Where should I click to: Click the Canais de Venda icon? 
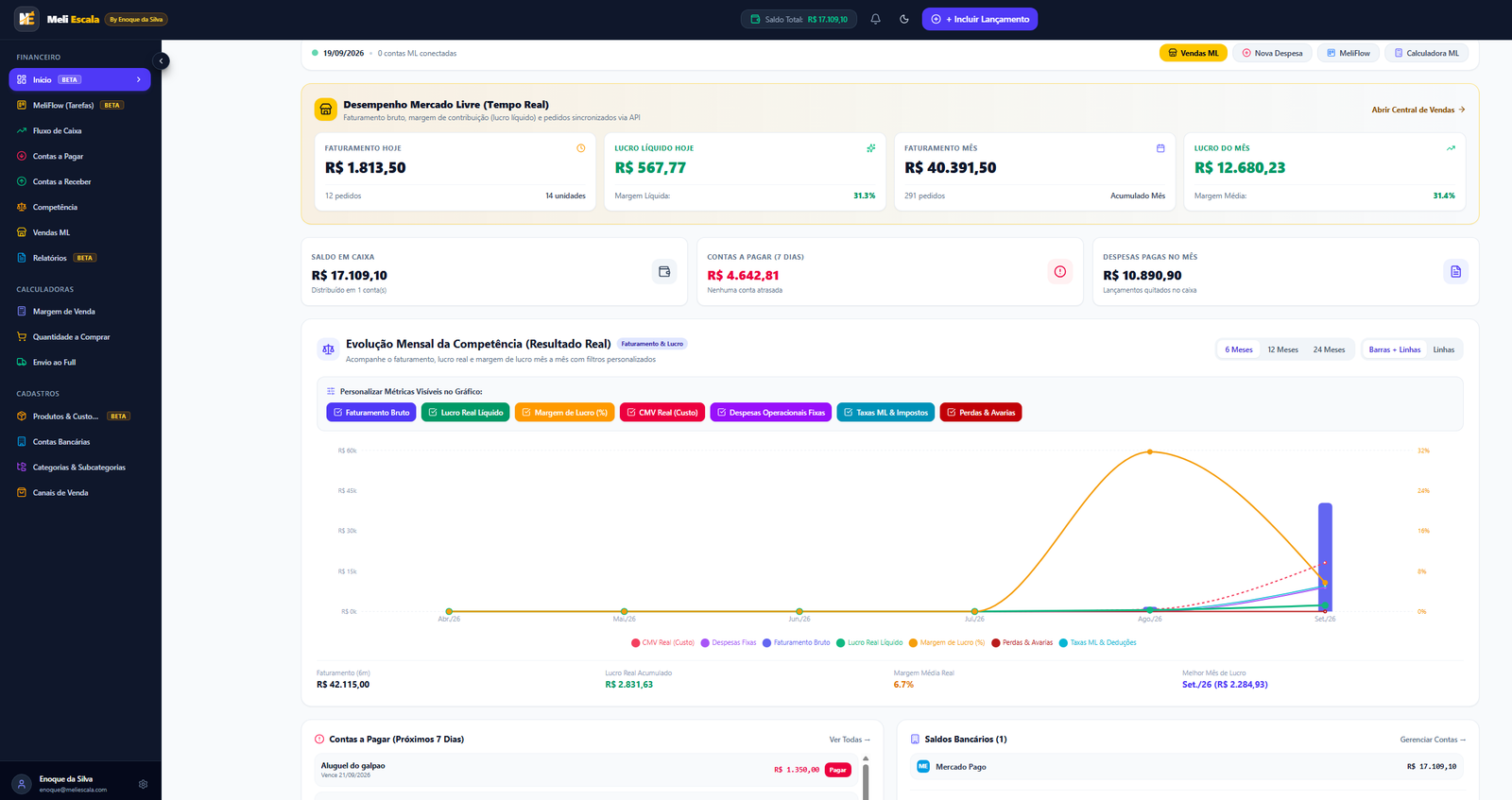coord(22,492)
